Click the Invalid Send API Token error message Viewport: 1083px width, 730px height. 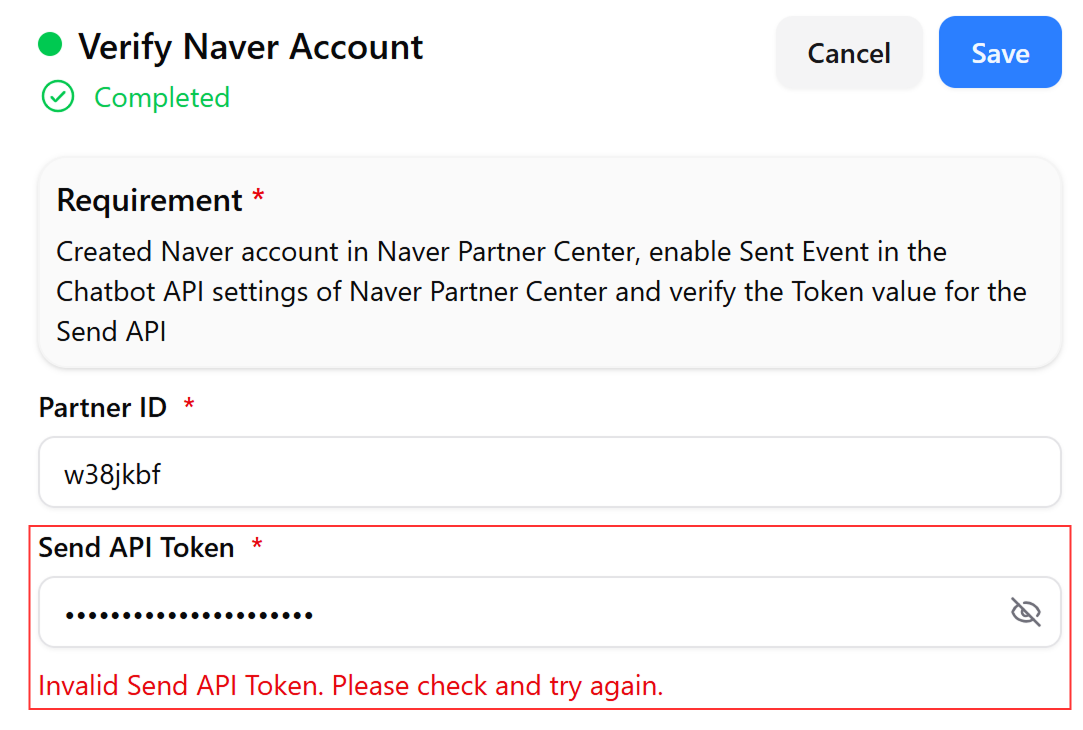coord(351,686)
